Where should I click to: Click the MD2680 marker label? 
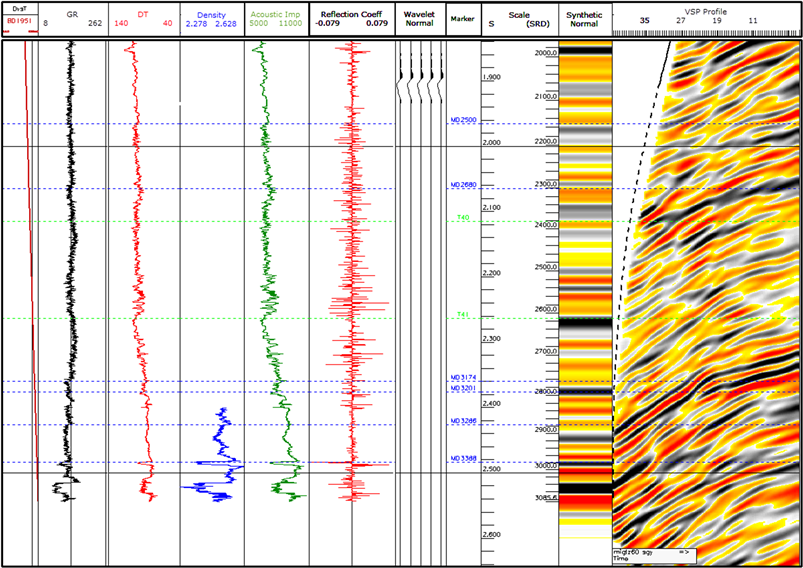(464, 185)
